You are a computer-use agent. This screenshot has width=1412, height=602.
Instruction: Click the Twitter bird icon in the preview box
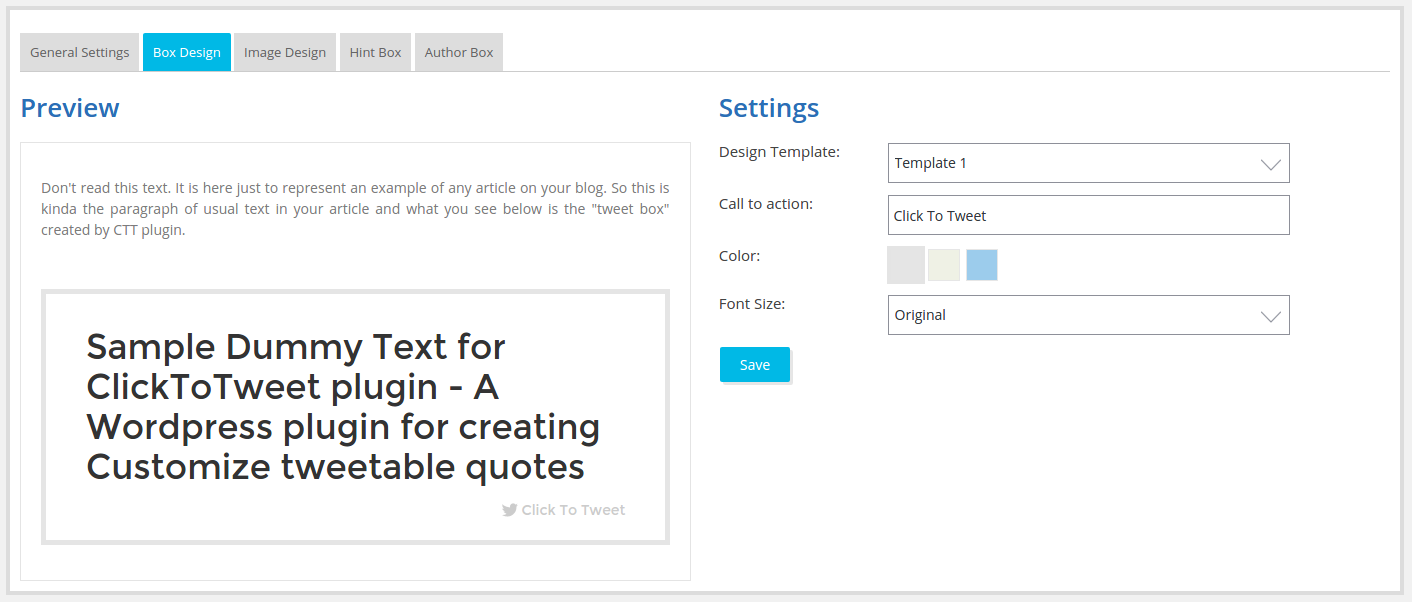[x=510, y=509]
